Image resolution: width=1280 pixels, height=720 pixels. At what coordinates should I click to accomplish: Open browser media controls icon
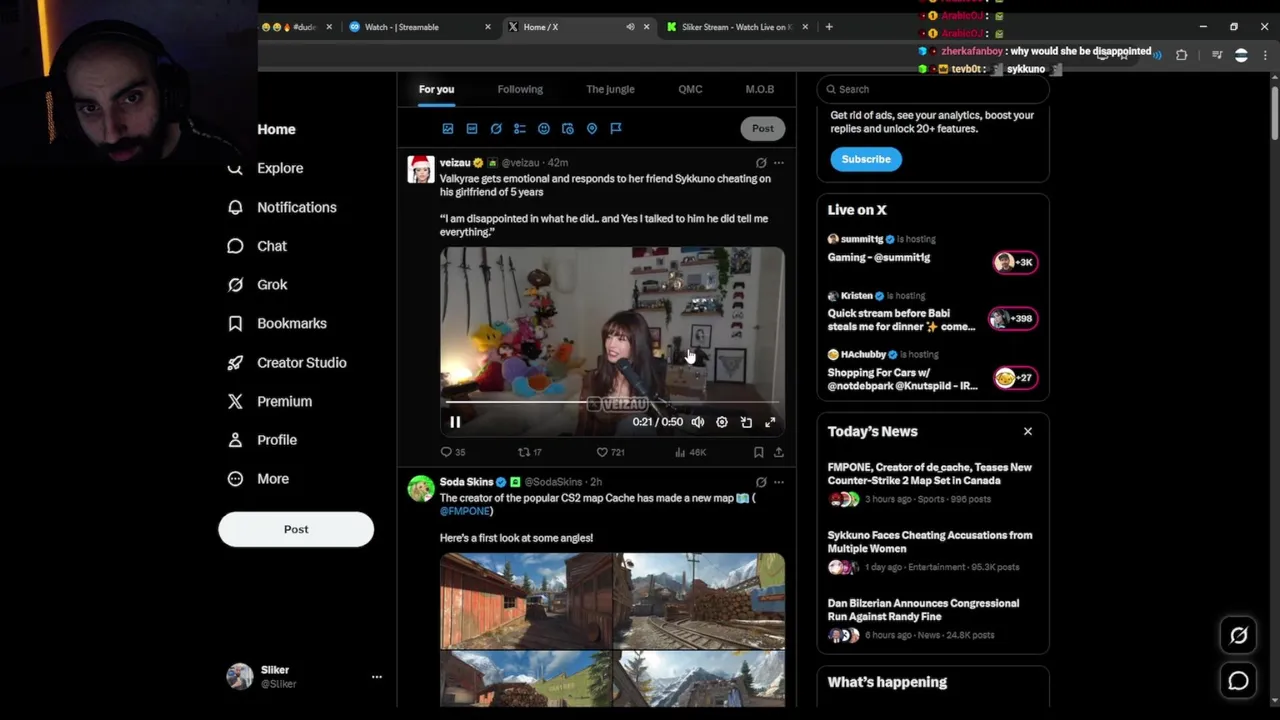pos(1217,55)
